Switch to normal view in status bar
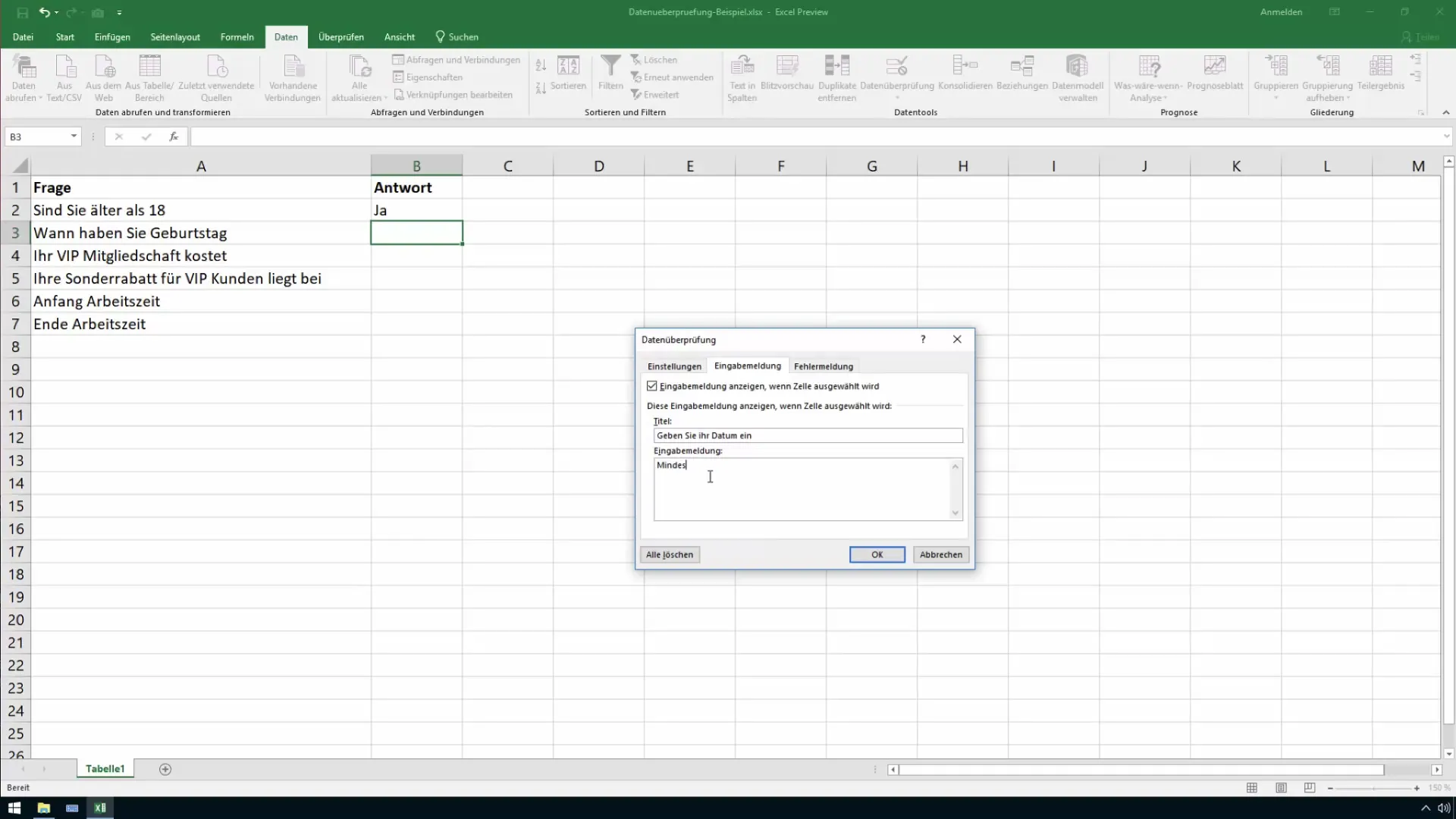 pyautogui.click(x=1252, y=788)
